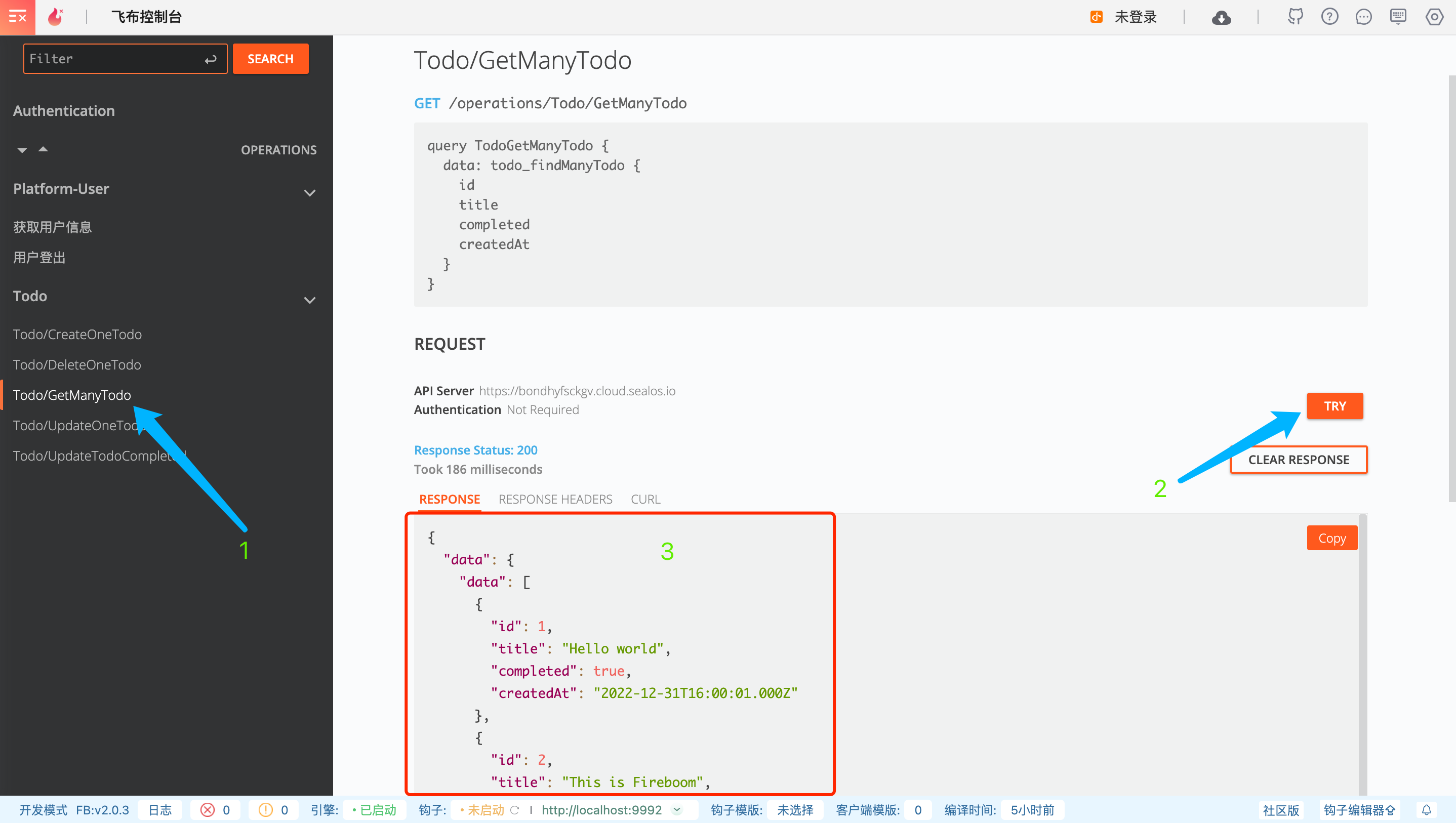Click the CLEAR RESPONSE button

click(1299, 460)
